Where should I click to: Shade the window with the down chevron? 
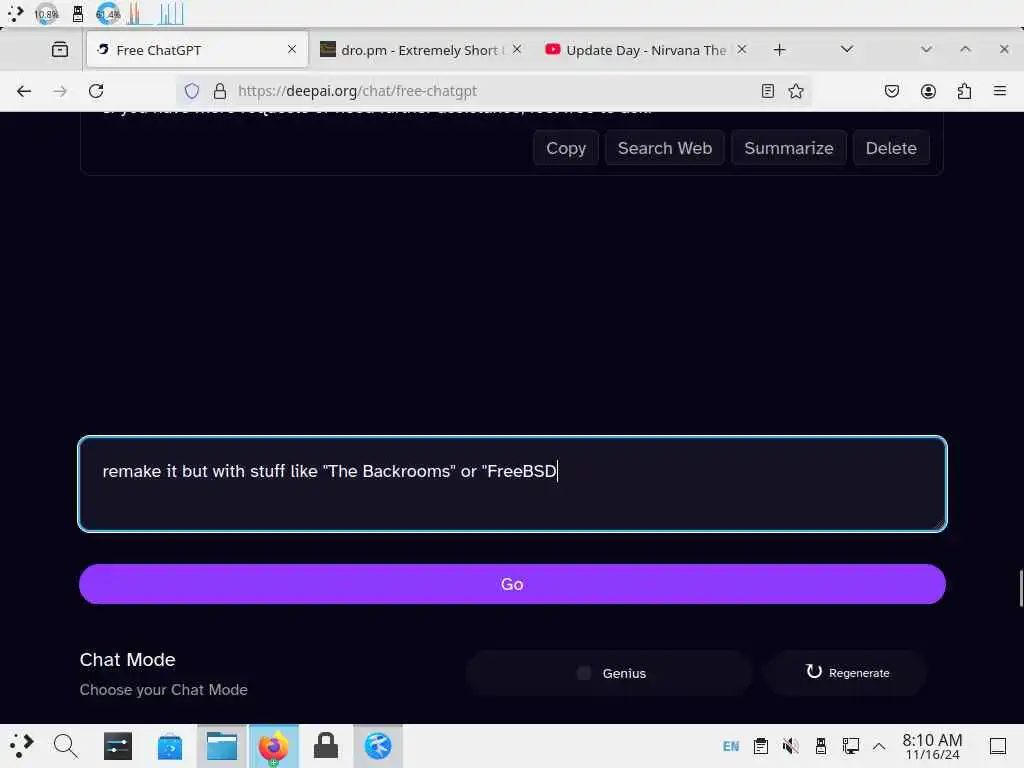pyautogui.click(x=926, y=50)
